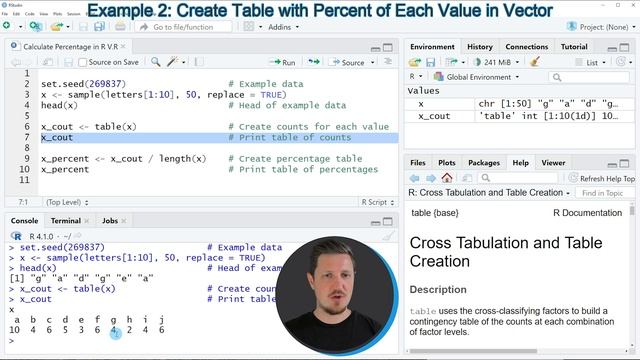Toggle the Source on Save checkbox
Image resolution: width=640 pixels, height=360 pixels.
click(x=82, y=62)
